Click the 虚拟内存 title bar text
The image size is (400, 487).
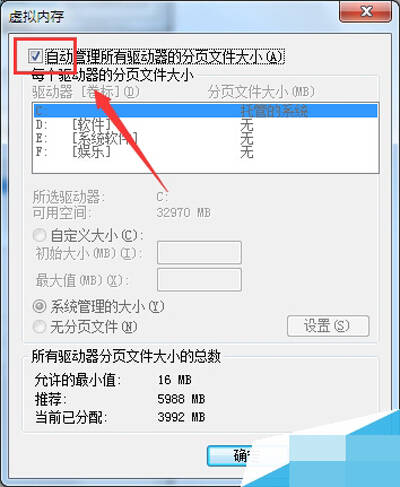[x=36, y=16]
